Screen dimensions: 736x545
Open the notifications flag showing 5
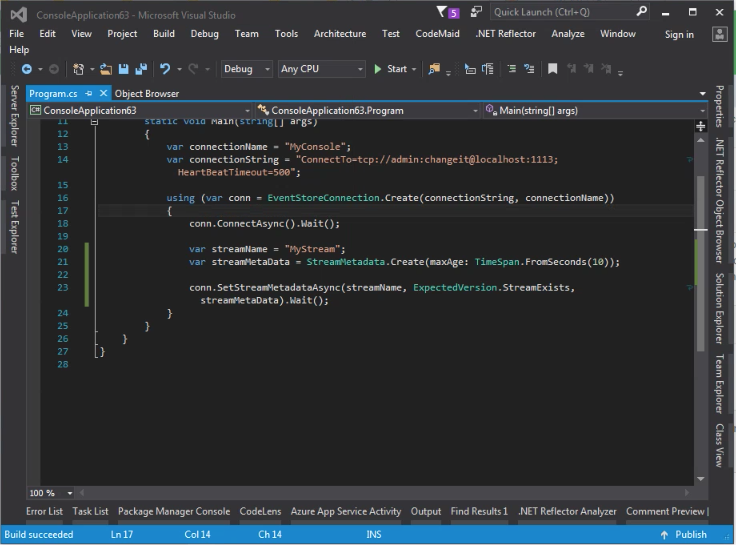448,12
